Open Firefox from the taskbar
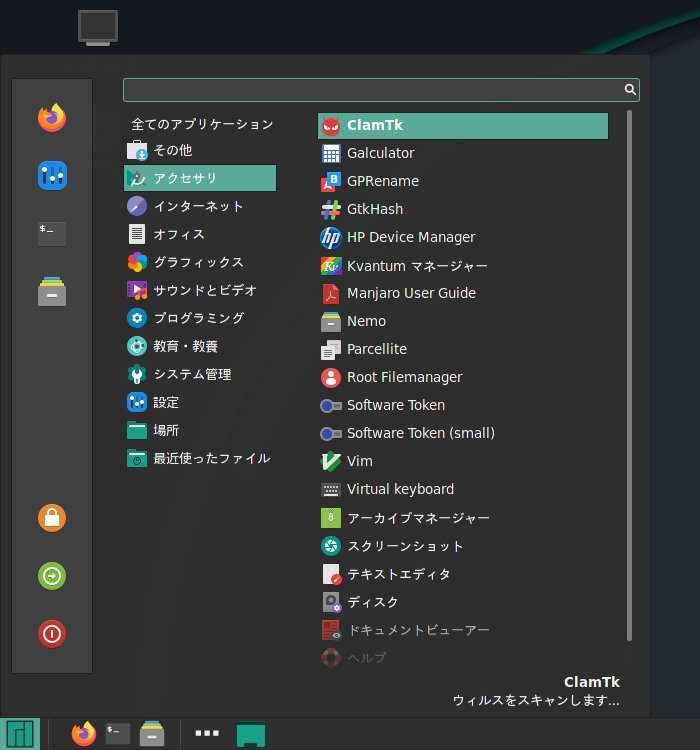700x750 pixels. pyautogui.click(x=84, y=734)
